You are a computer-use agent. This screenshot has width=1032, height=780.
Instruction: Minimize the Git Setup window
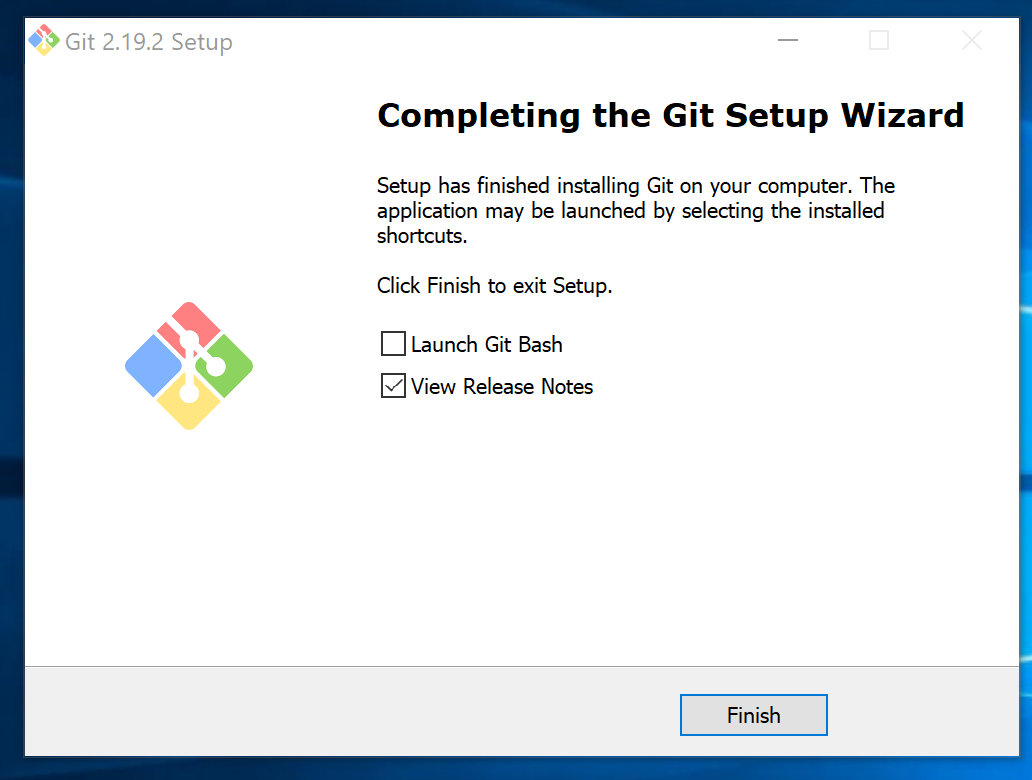tap(787, 41)
